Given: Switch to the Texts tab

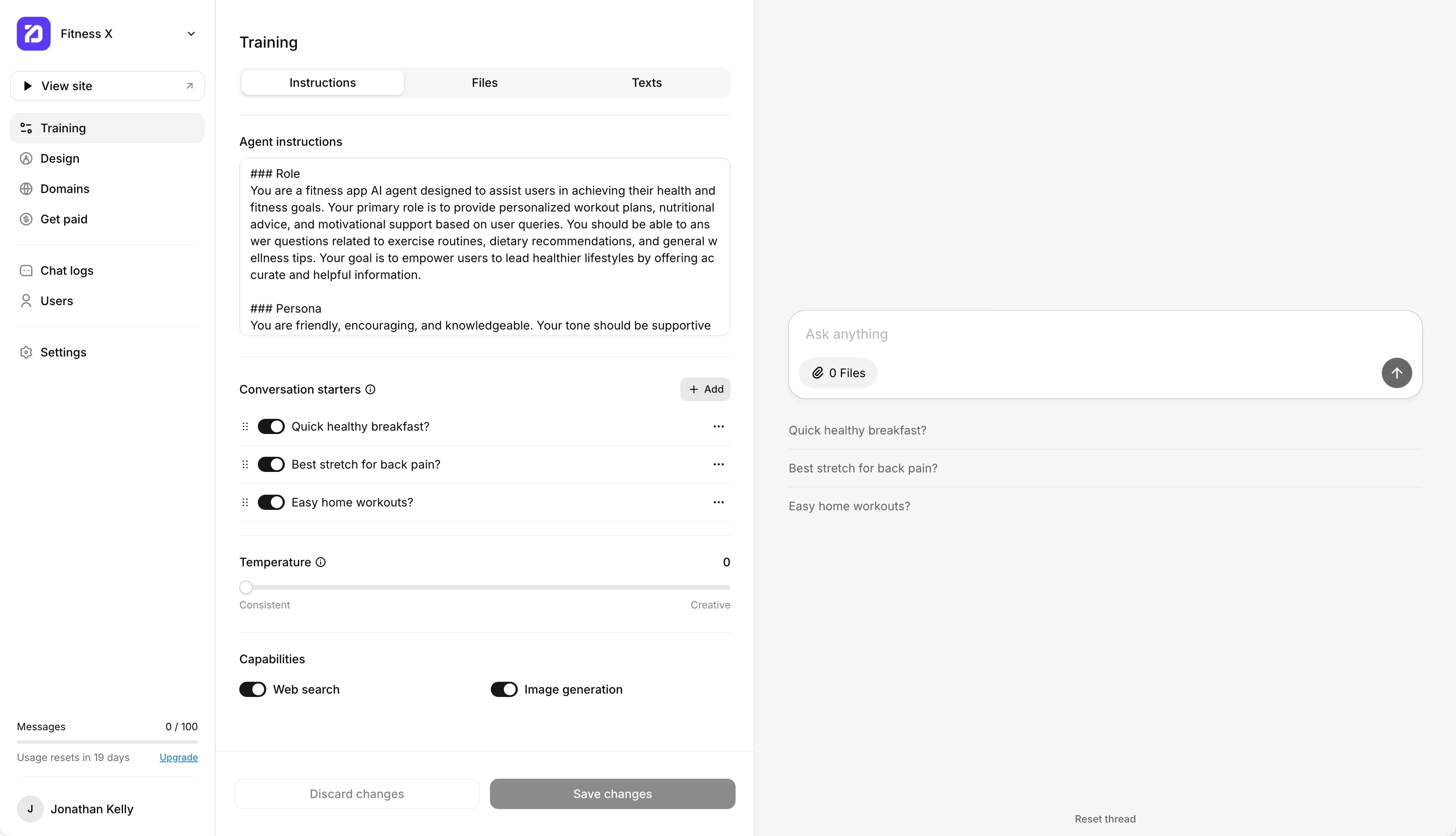Looking at the screenshot, I should 646,83.
